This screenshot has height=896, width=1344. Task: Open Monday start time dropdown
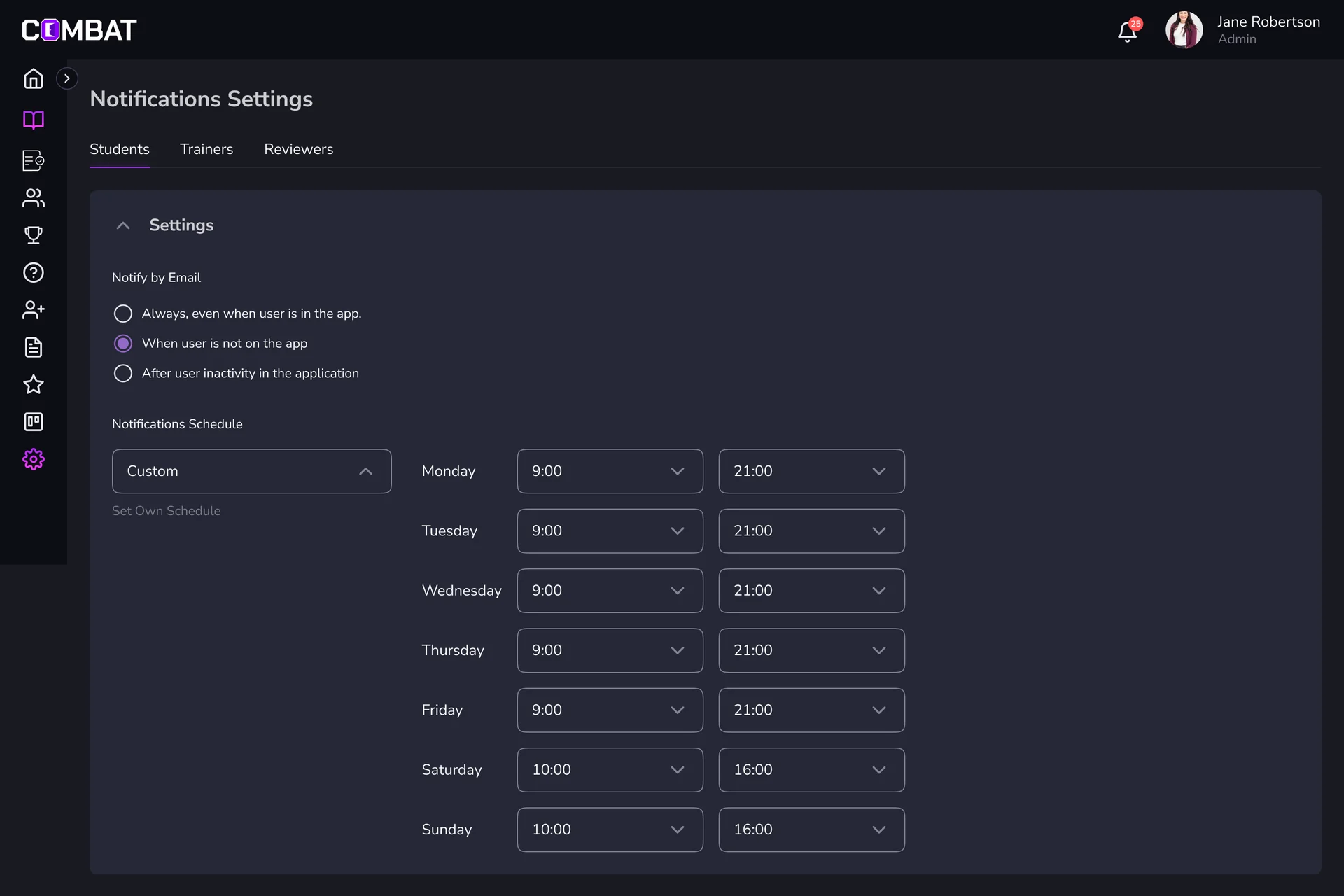610,471
